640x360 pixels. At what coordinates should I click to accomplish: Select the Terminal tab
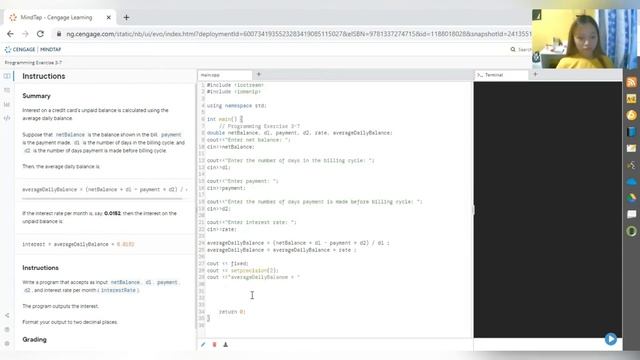(501, 75)
